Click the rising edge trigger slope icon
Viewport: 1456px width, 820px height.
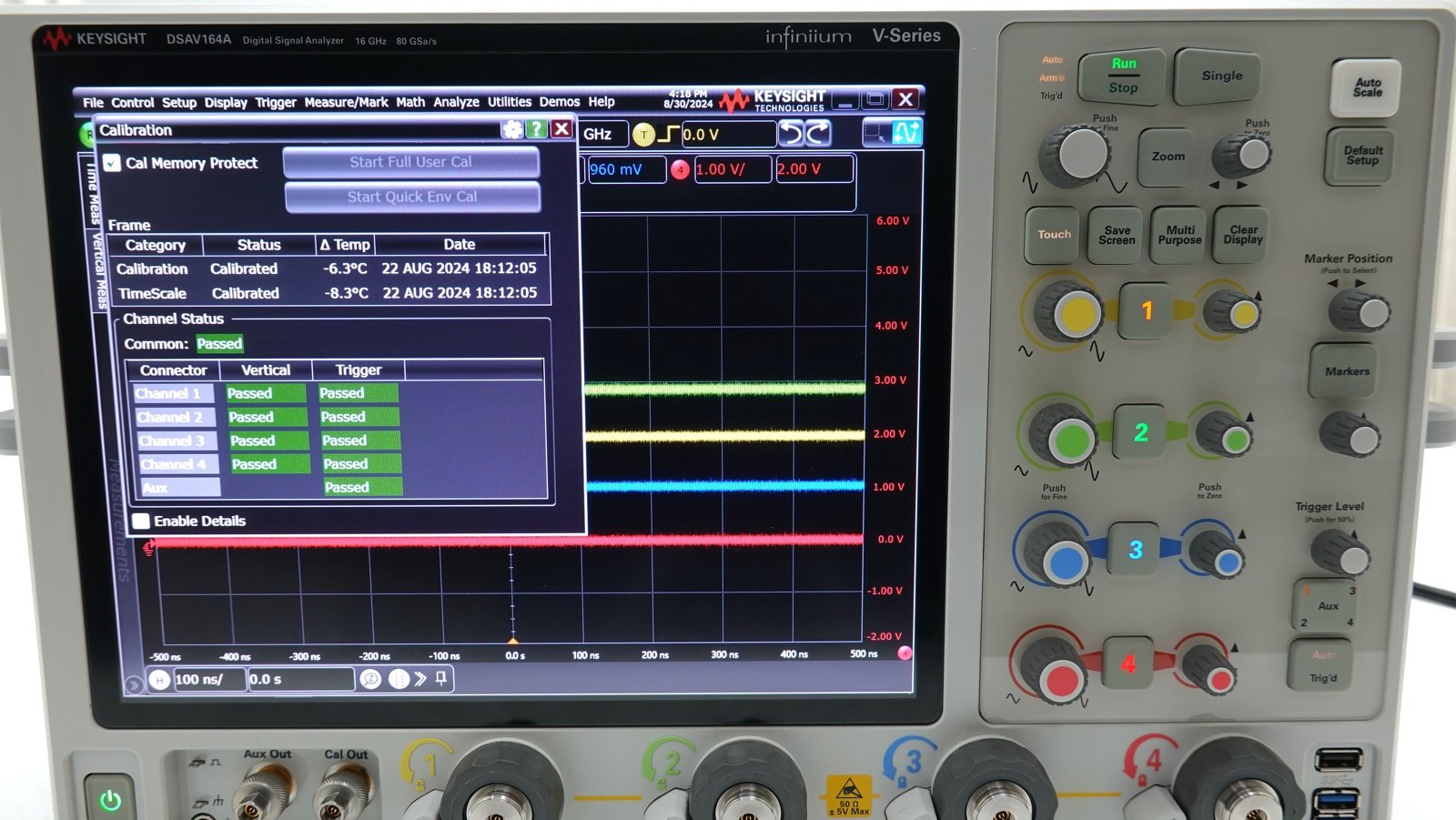point(669,135)
